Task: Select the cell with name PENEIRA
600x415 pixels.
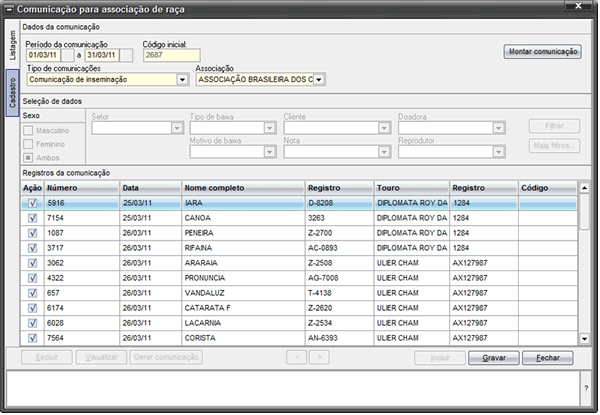Action: coord(243,233)
